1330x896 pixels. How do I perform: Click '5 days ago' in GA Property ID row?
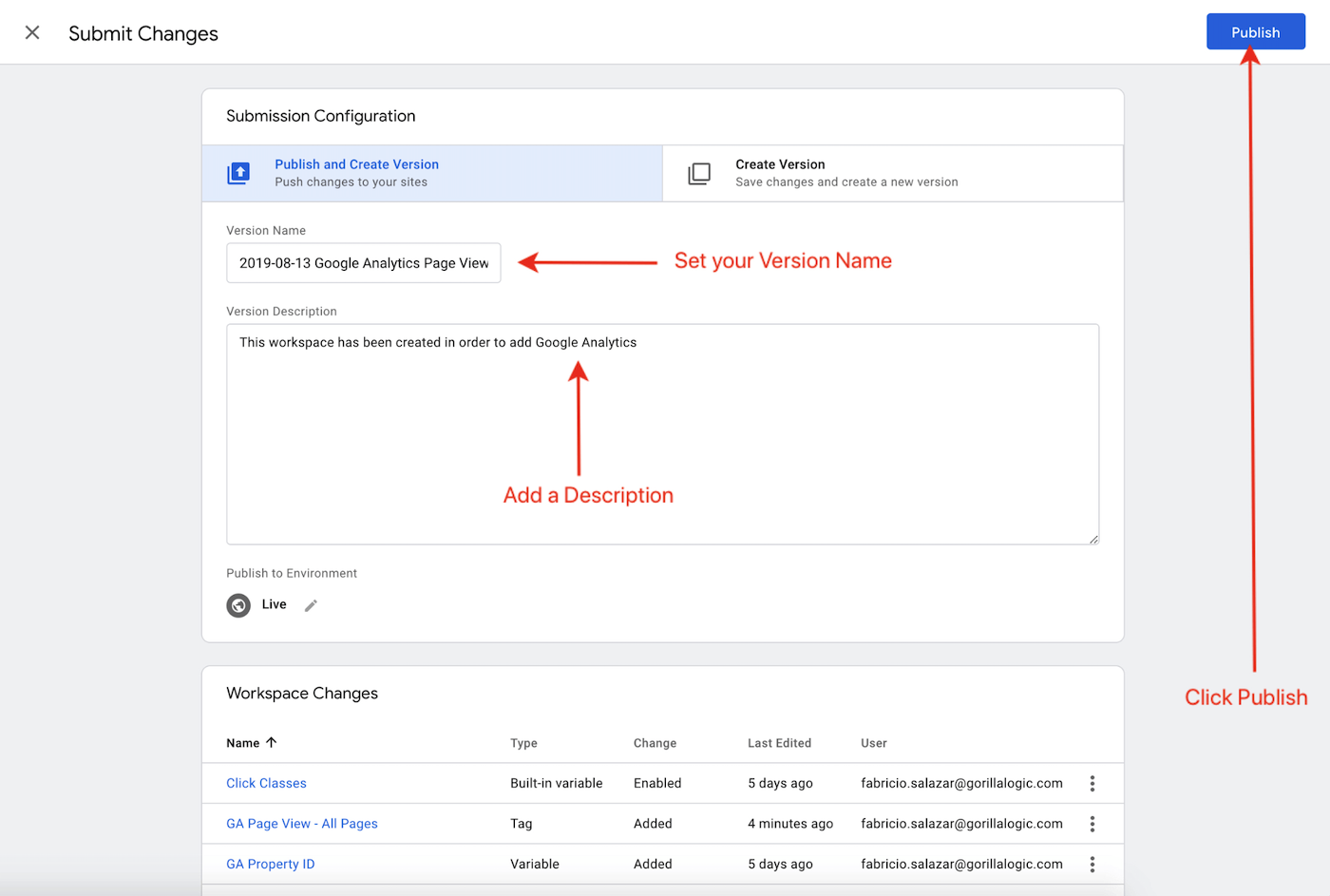pos(780,864)
